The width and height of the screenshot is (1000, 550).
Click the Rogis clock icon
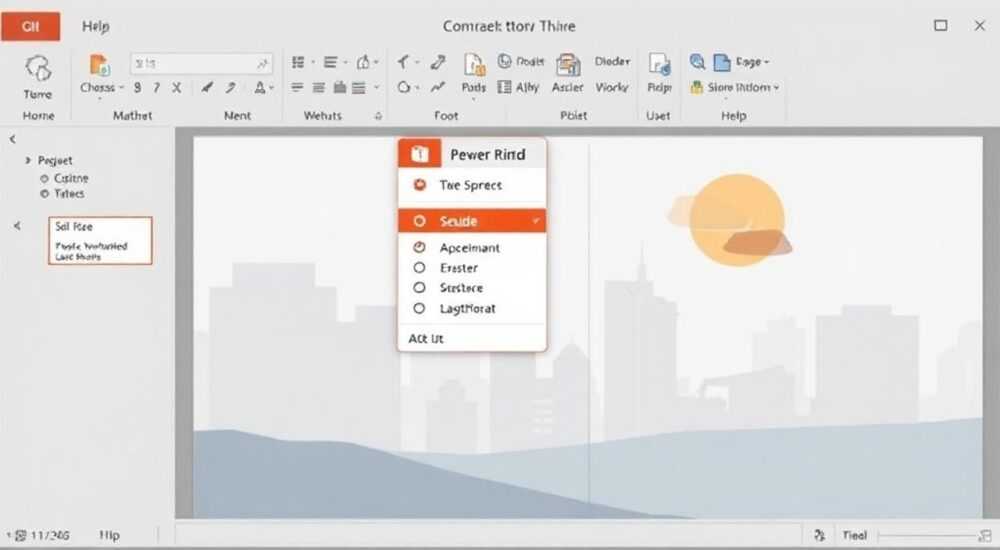504,61
